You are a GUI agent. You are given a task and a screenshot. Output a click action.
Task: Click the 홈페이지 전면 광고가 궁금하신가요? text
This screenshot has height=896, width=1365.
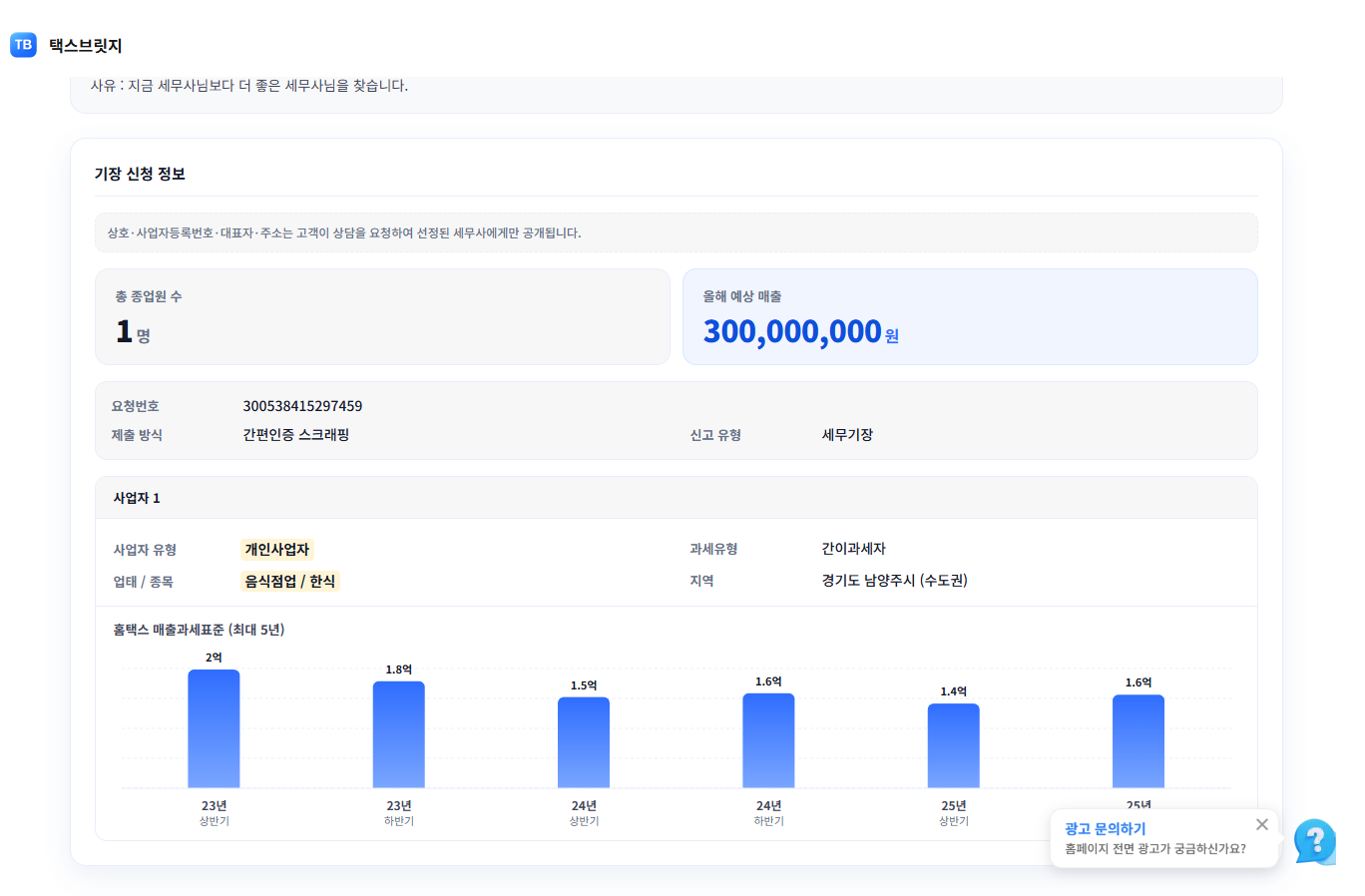1154,849
